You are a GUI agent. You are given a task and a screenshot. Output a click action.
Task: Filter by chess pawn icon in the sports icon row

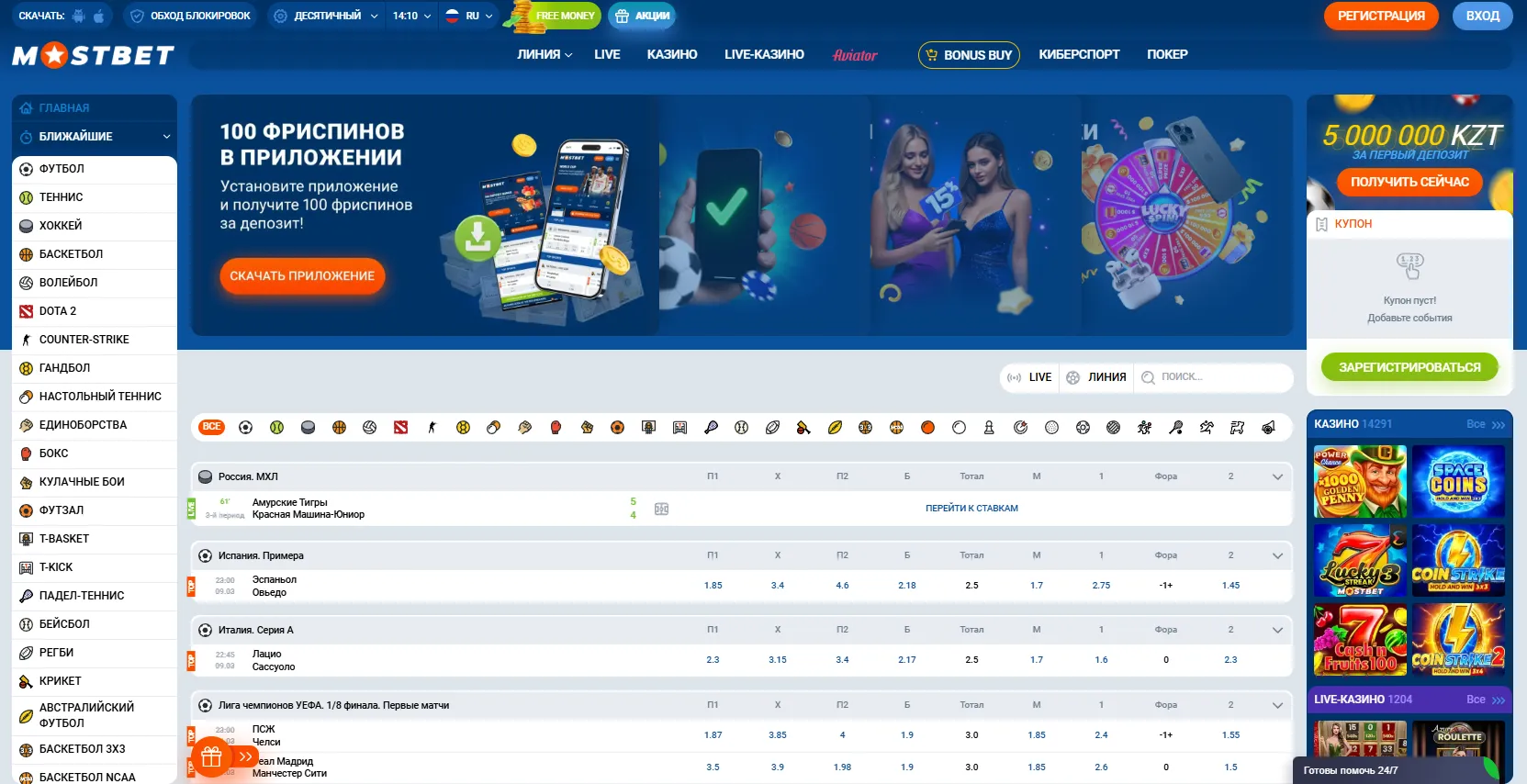pos(989,427)
